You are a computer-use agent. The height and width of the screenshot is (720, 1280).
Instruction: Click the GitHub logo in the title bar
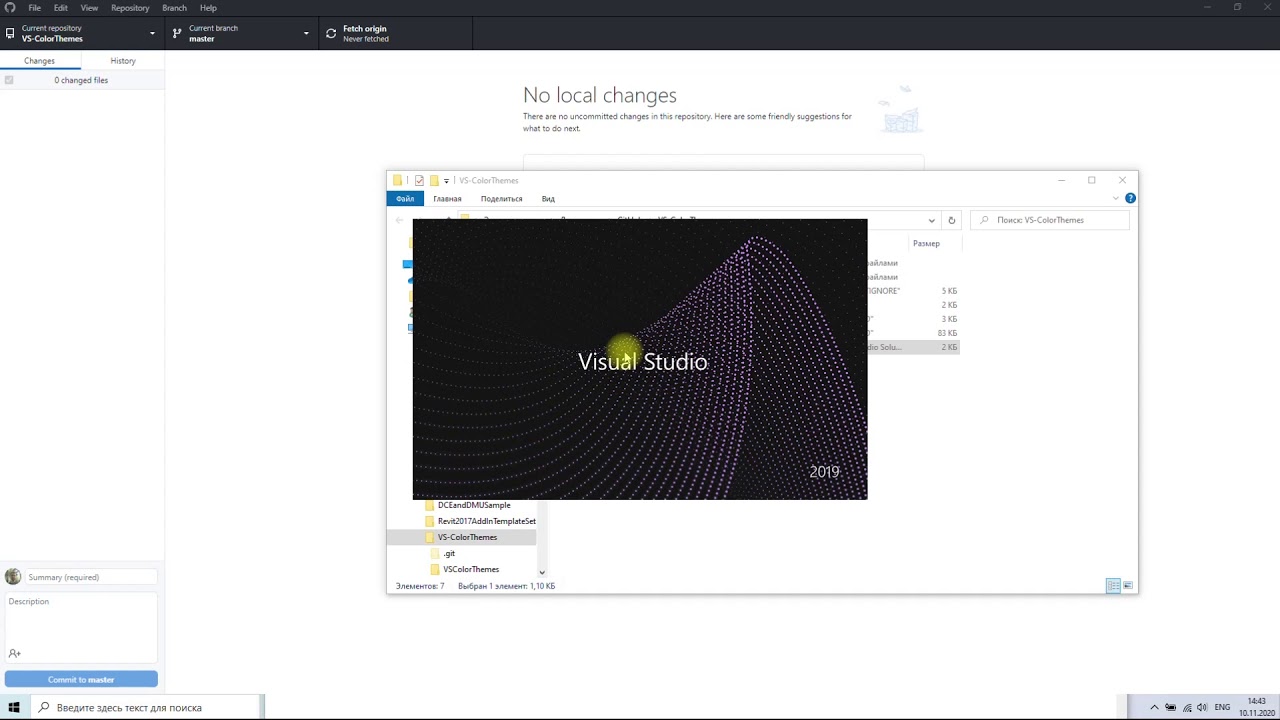point(11,8)
